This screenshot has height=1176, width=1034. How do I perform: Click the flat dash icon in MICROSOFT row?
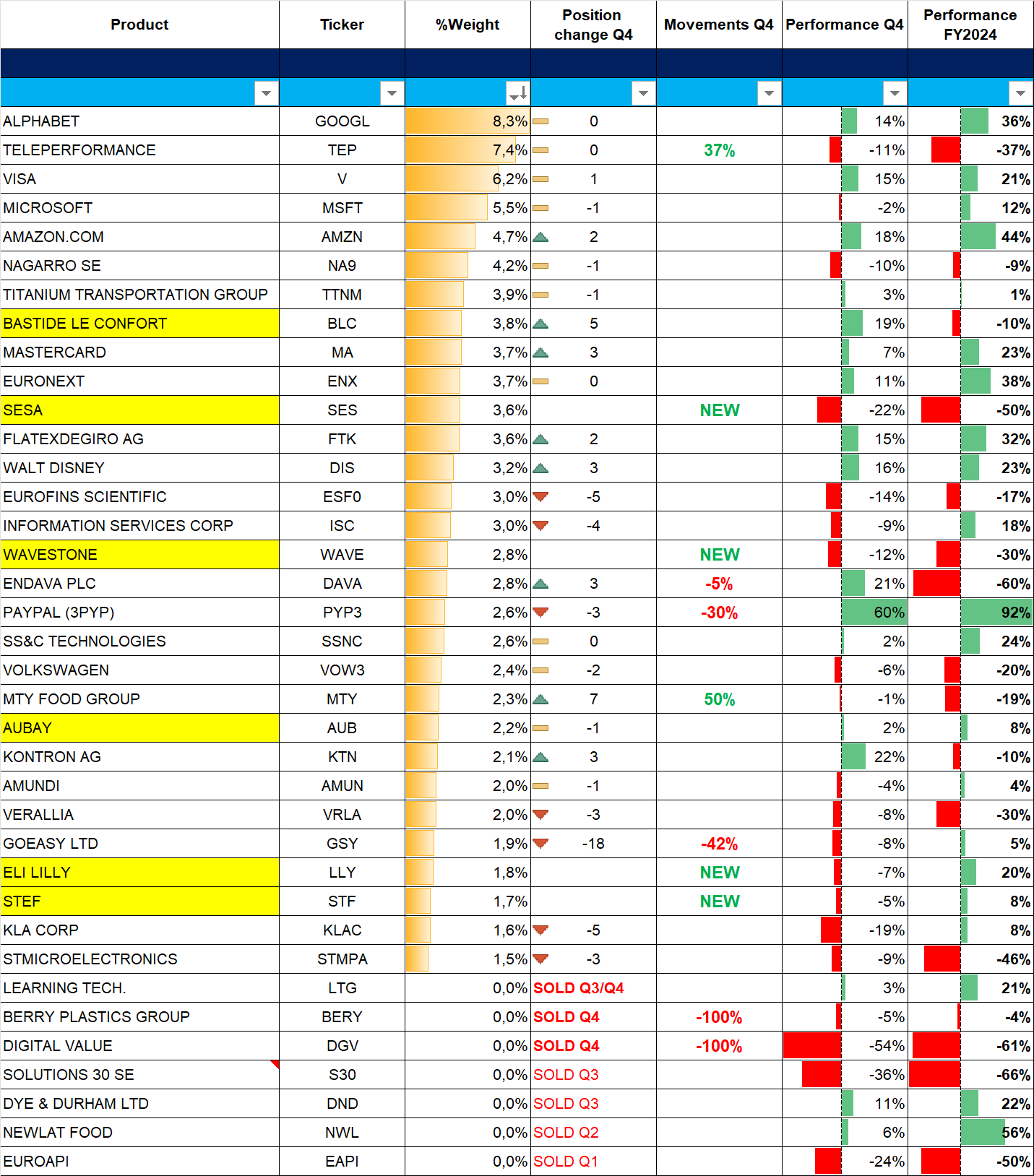pyautogui.click(x=540, y=208)
